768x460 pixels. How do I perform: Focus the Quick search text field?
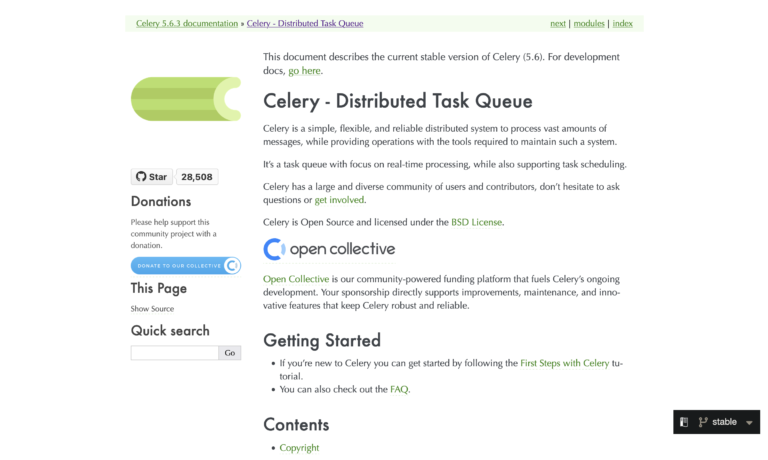click(x=175, y=353)
